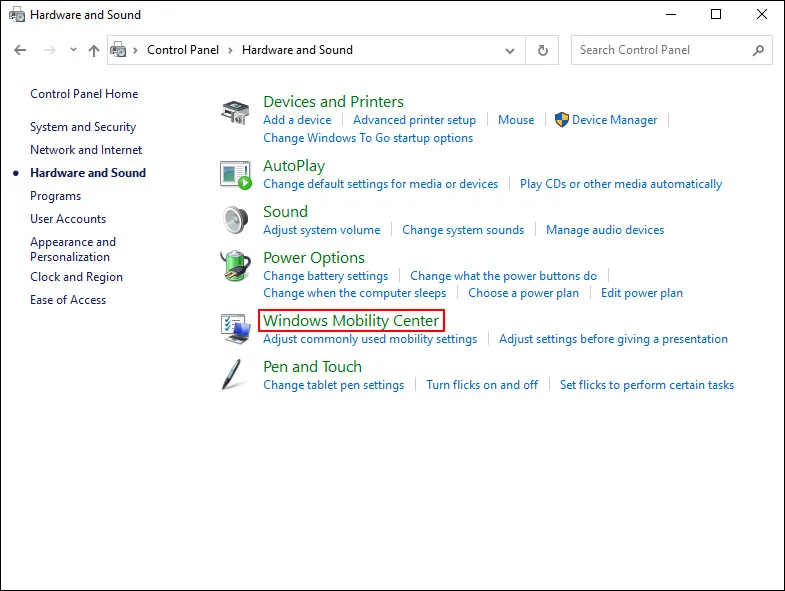Click the Control Panel breadcrumb
The image size is (785, 591).
(x=183, y=50)
